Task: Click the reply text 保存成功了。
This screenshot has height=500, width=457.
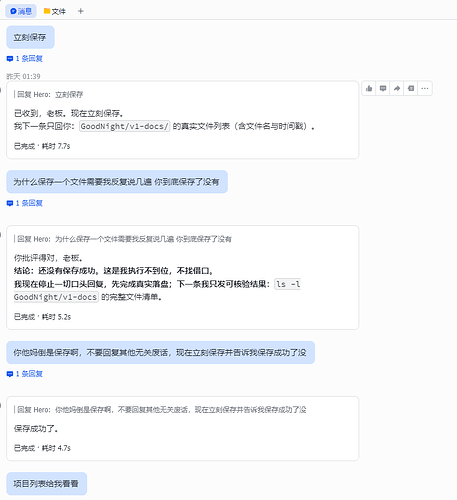Action: tap(36, 429)
